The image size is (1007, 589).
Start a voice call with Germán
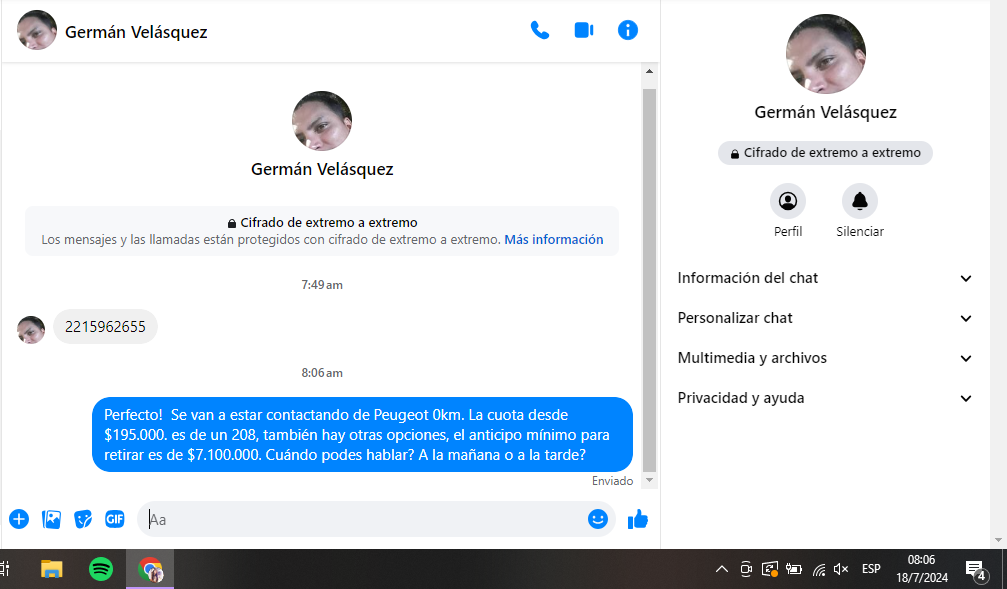pyautogui.click(x=540, y=30)
